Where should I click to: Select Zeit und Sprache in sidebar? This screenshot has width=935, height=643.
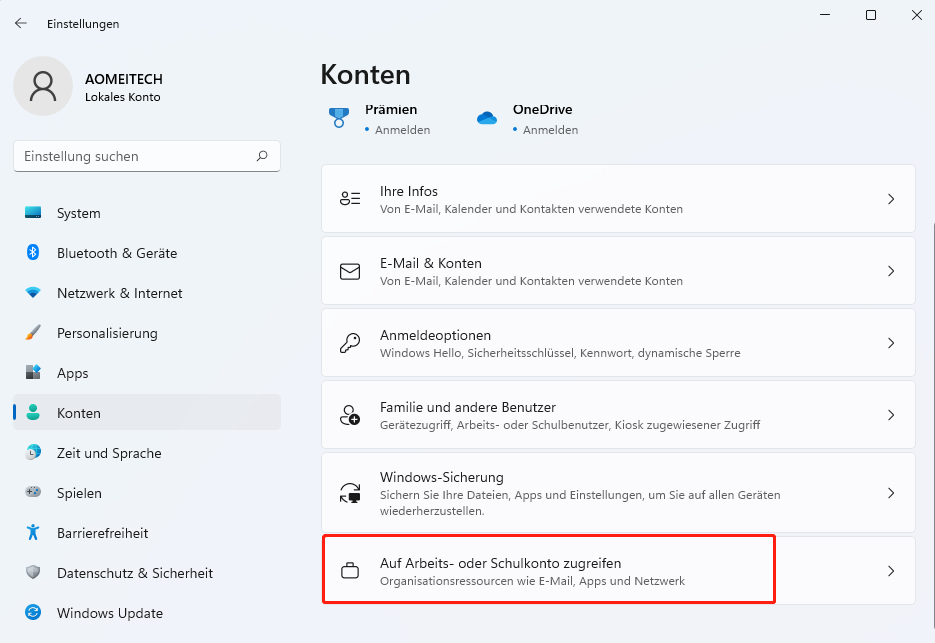tap(108, 453)
